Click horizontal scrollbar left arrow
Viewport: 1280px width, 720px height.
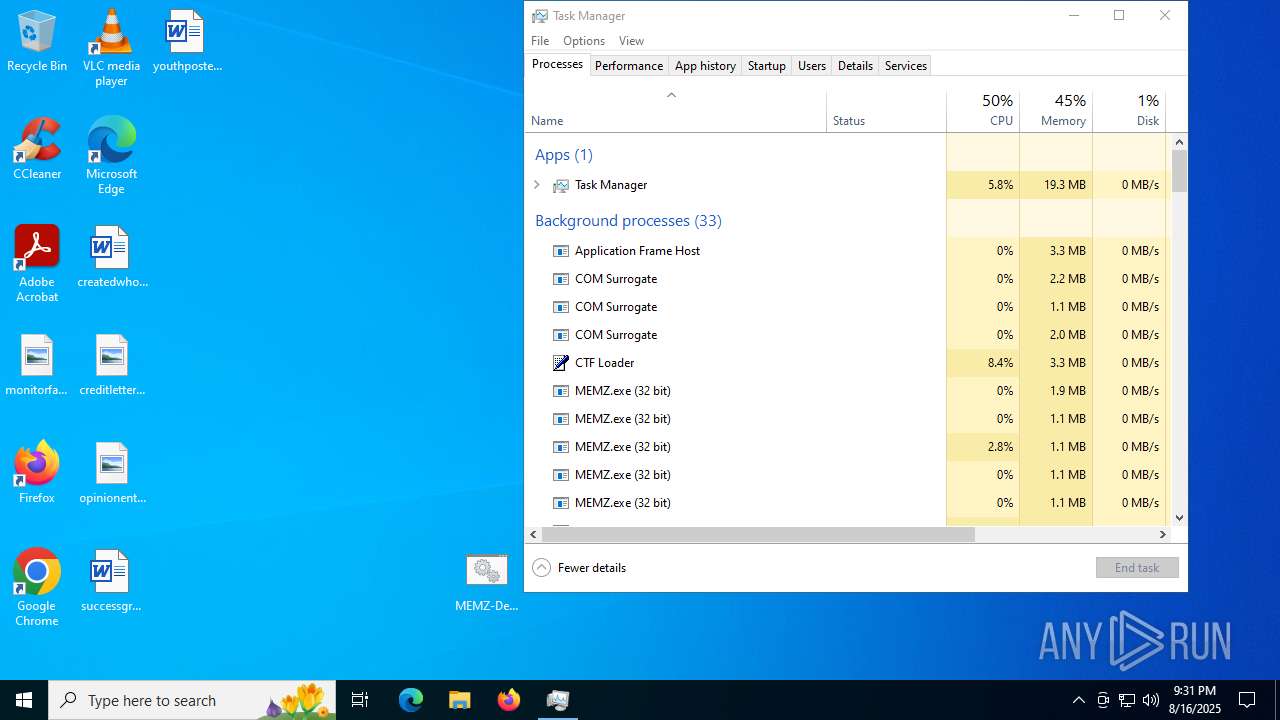tap(533, 535)
